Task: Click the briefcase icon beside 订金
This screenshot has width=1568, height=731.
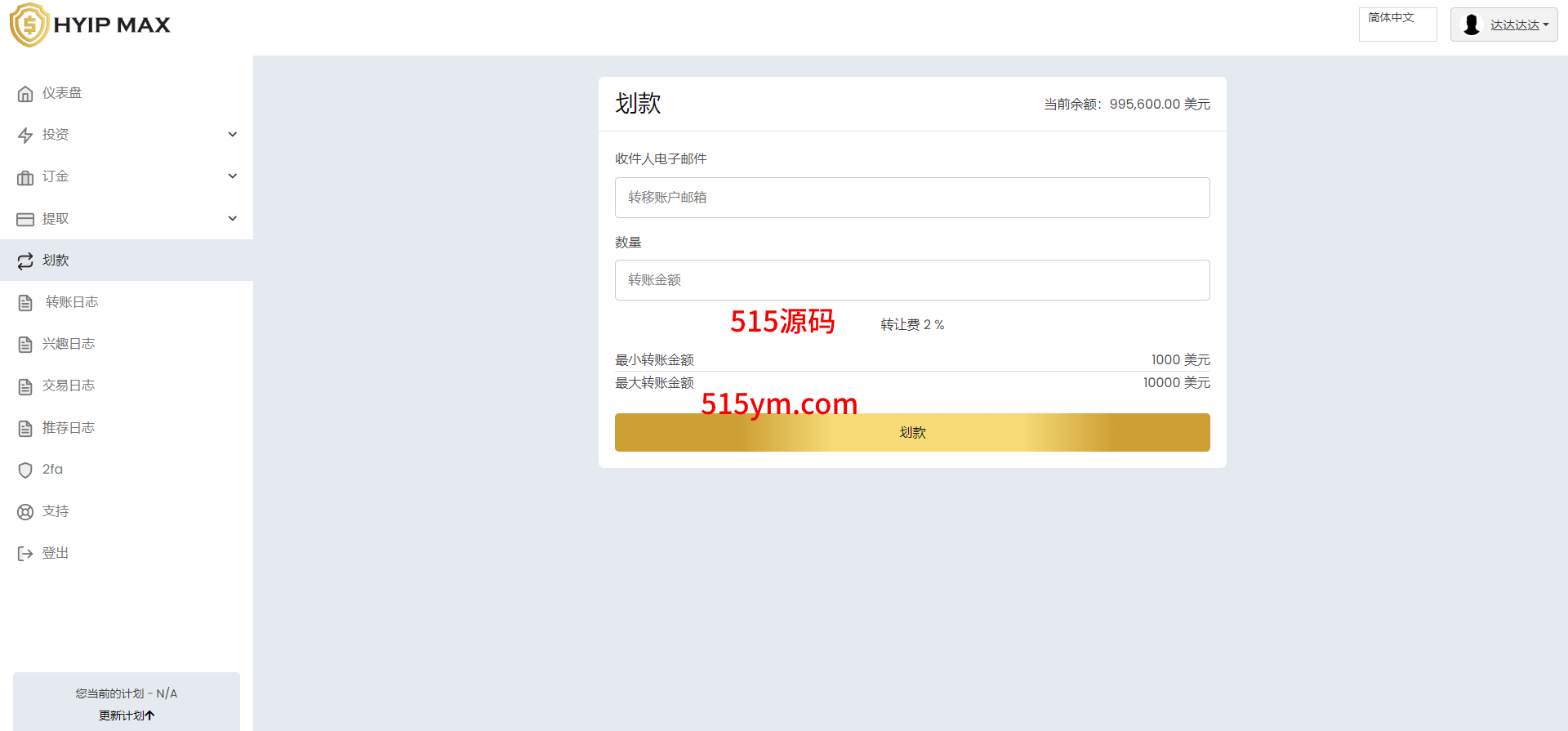Action: coord(25,177)
